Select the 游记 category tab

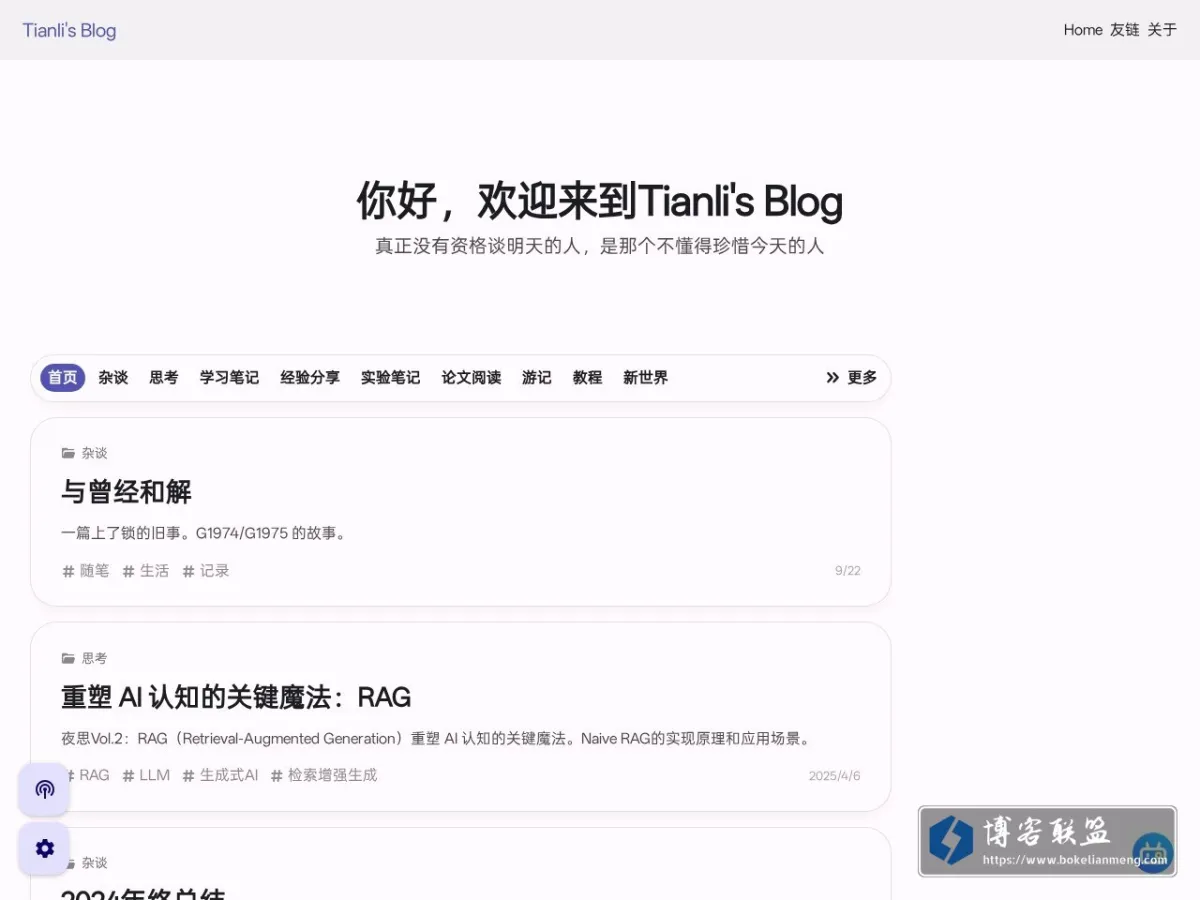pyautogui.click(x=537, y=377)
